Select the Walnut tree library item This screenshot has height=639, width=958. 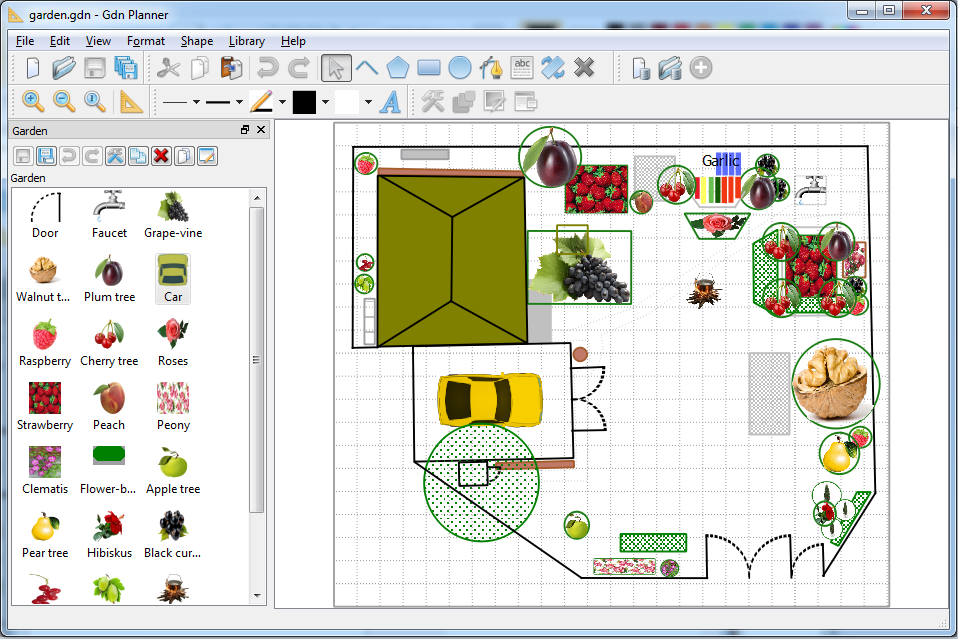(44, 278)
